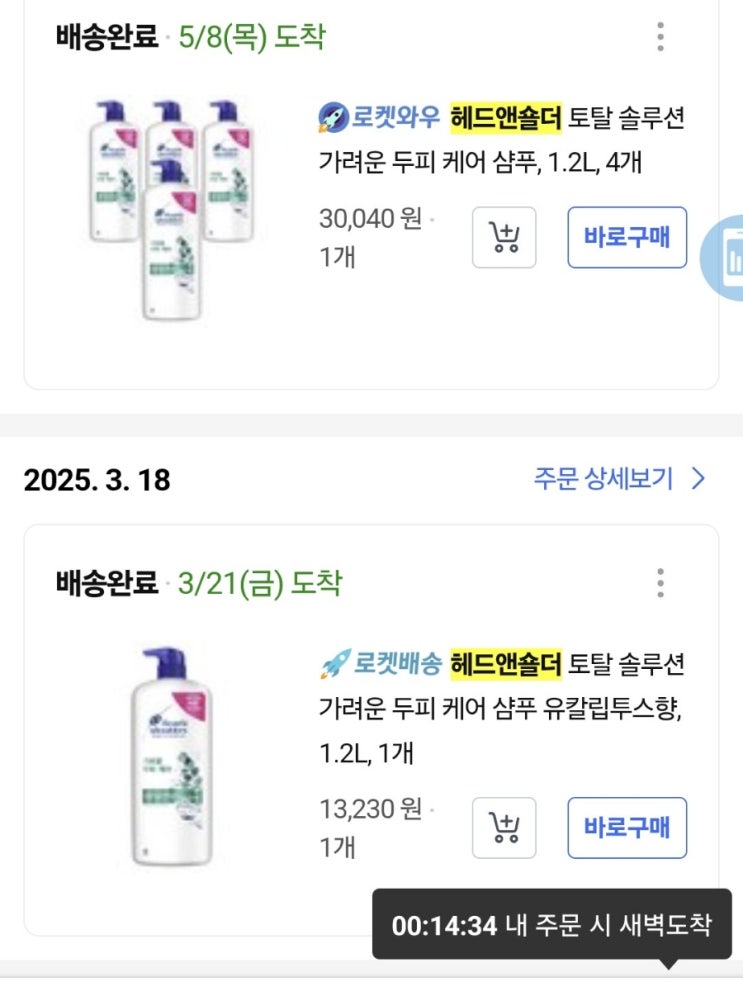Add the 4-pack shampoo to cart
743x982 pixels.
(x=504, y=238)
